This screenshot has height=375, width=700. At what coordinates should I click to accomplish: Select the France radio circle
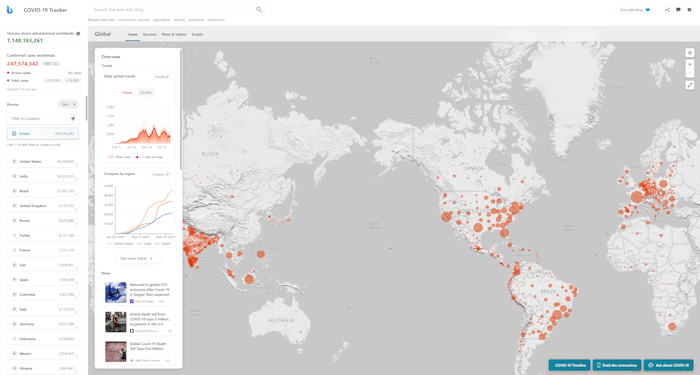tap(14, 250)
